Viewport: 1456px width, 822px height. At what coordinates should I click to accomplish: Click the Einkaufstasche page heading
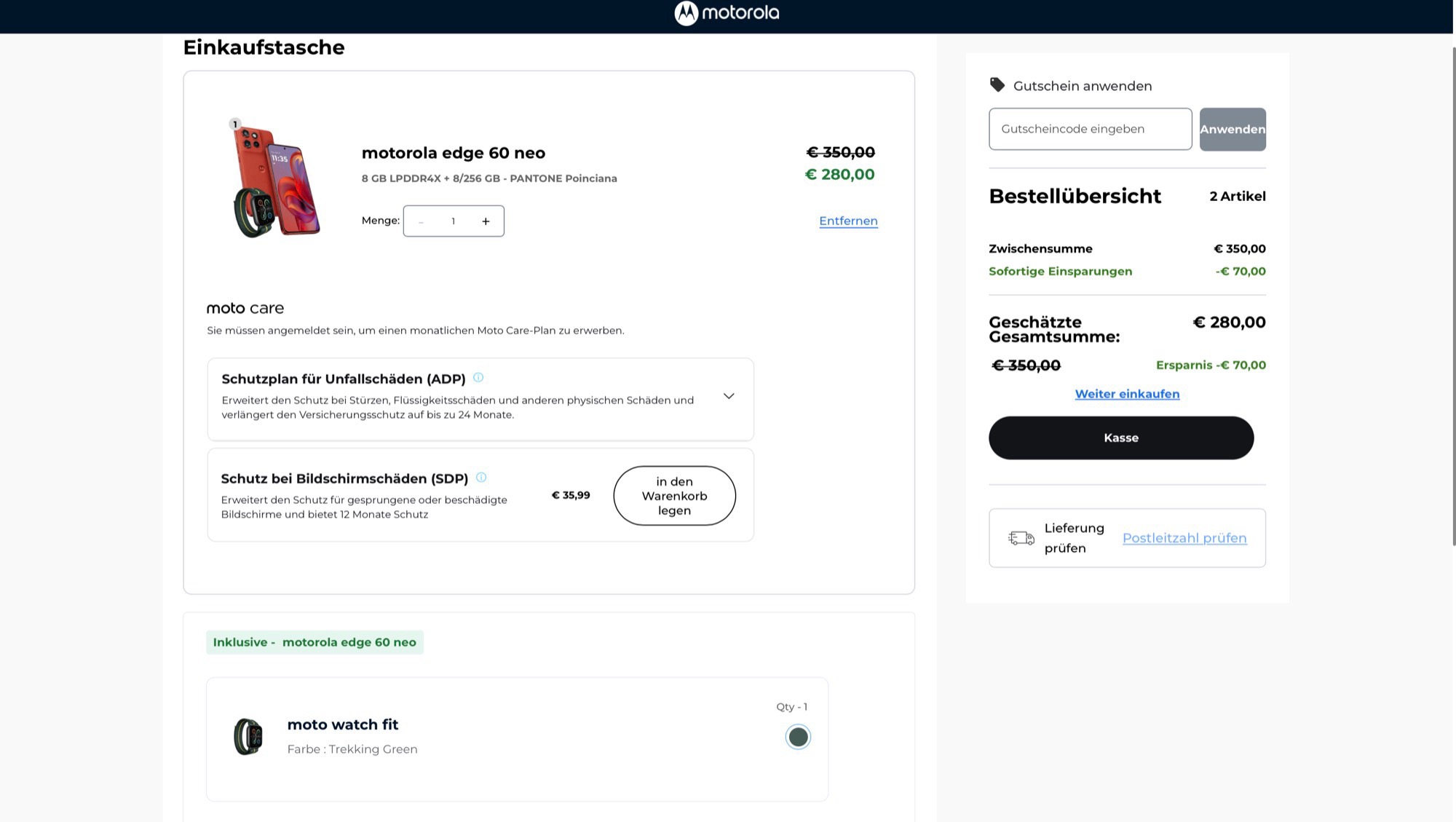coord(264,48)
